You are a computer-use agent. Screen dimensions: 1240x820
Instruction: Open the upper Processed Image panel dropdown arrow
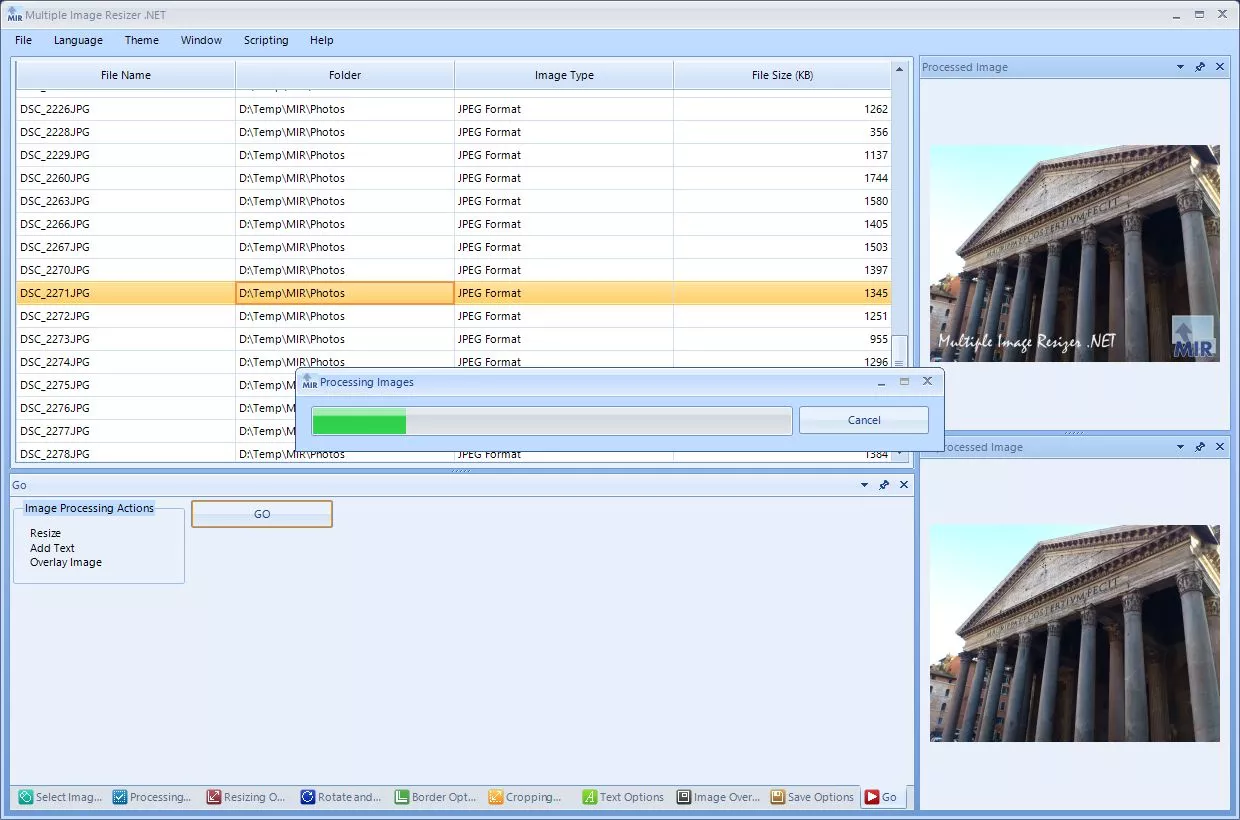(x=1181, y=67)
